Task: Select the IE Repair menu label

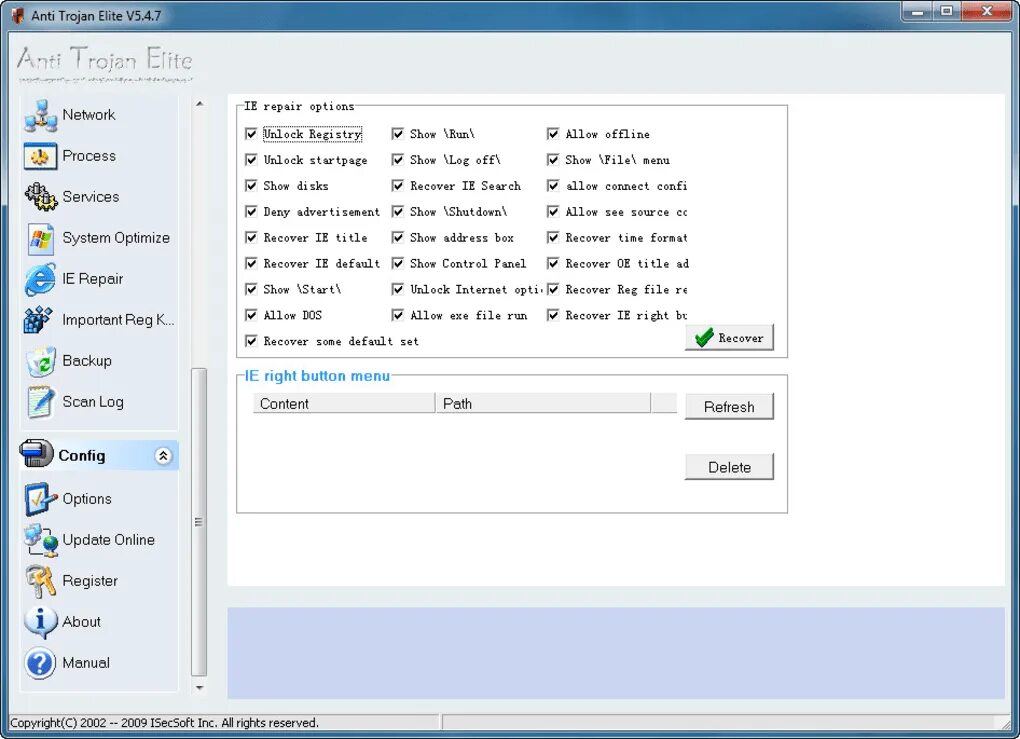Action: coord(92,279)
